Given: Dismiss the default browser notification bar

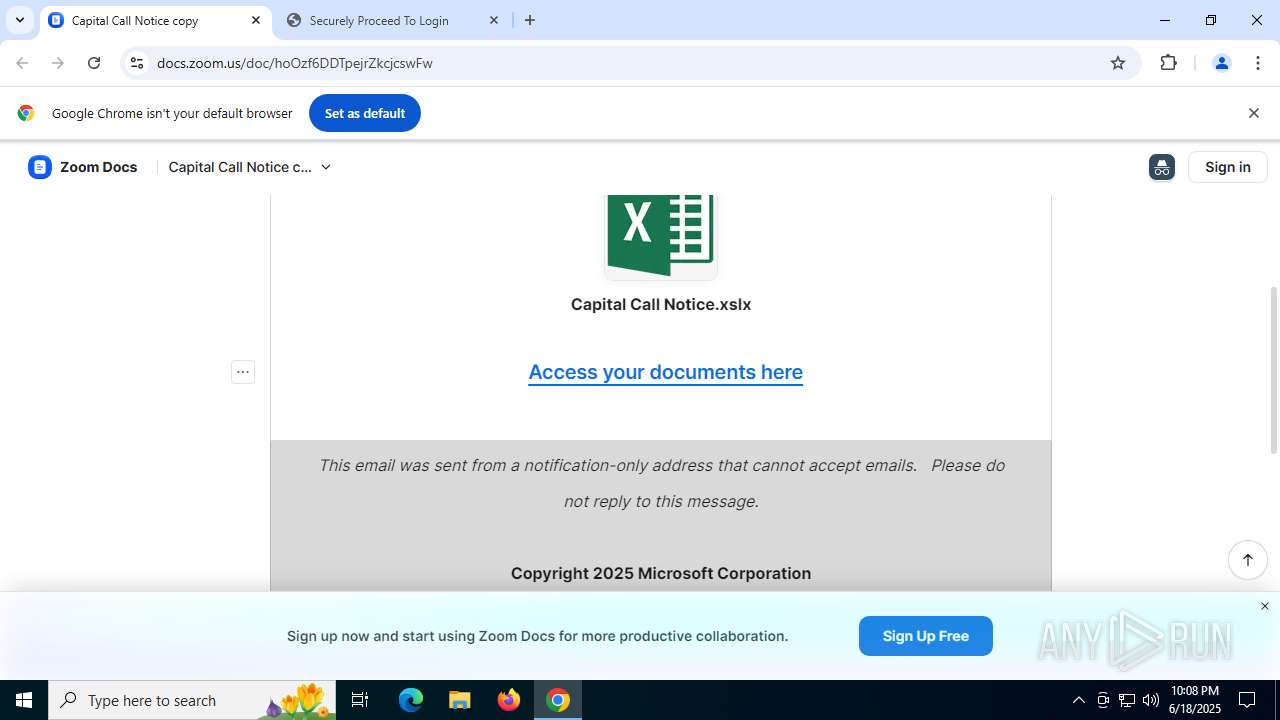Looking at the screenshot, I should [x=1253, y=113].
